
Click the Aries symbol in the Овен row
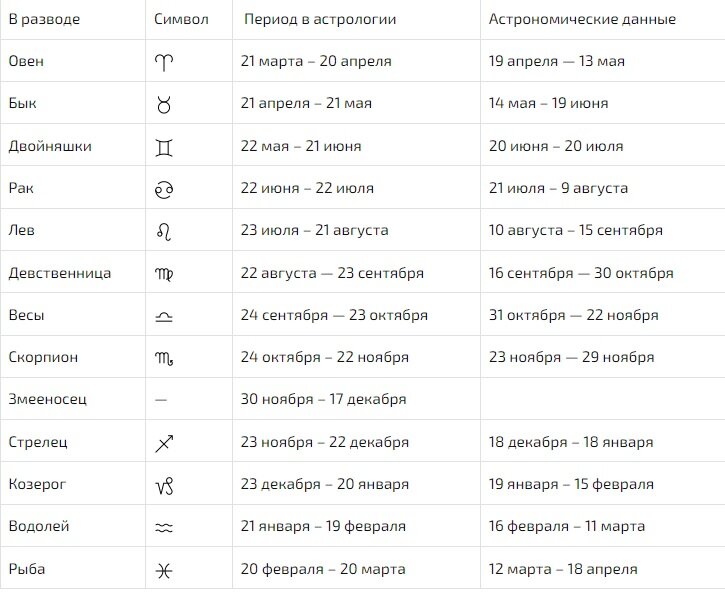pyautogui.click(x=164, y=62)
